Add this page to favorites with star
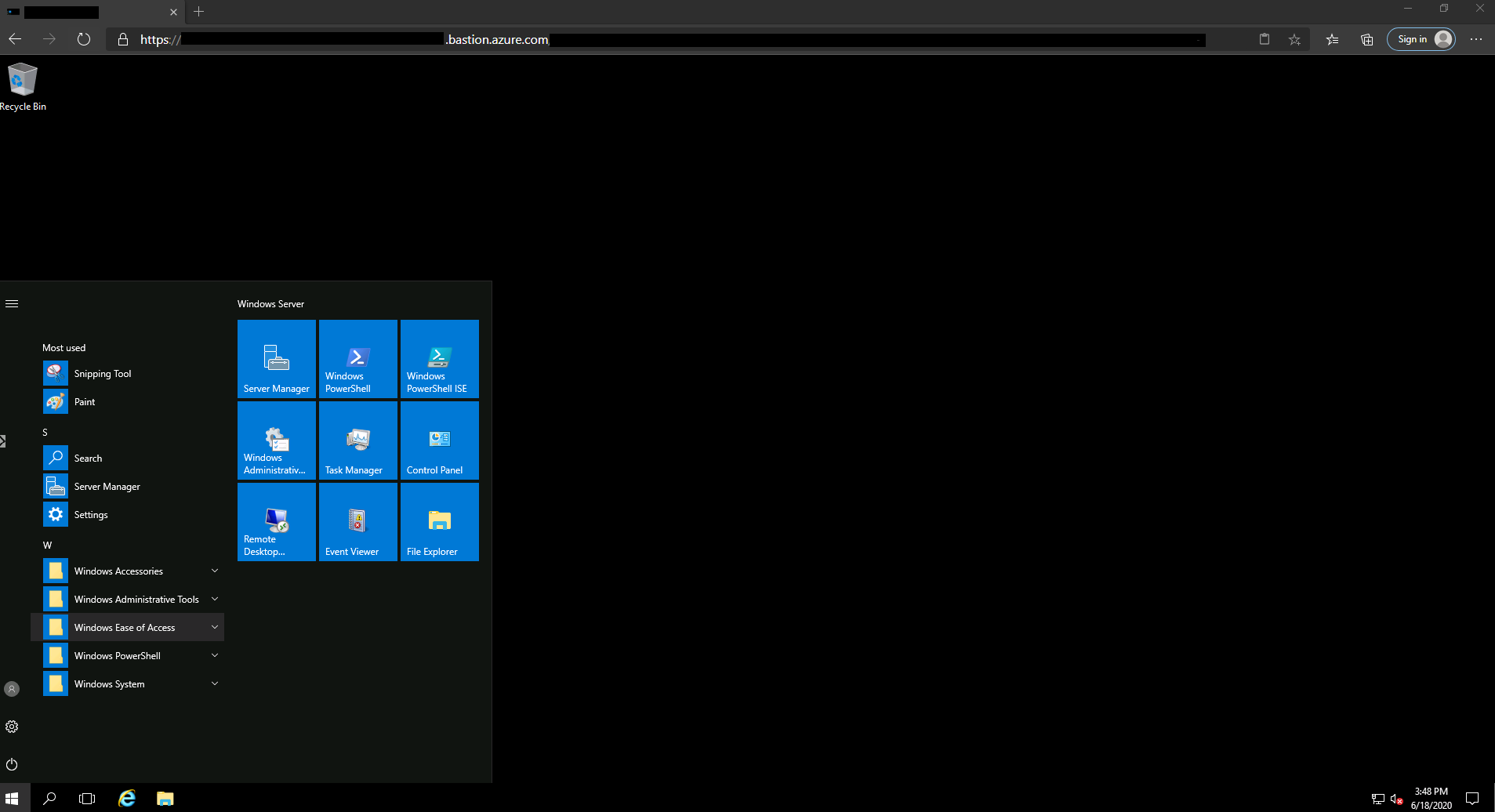This screenshot has width=1495, height=812. [1294, 39]
